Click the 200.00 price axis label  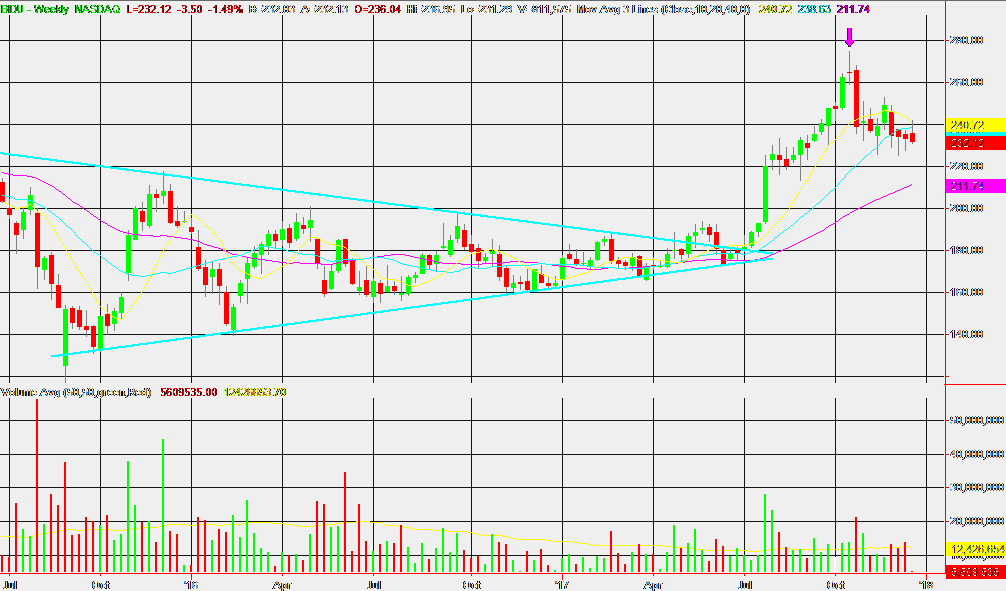967,209
